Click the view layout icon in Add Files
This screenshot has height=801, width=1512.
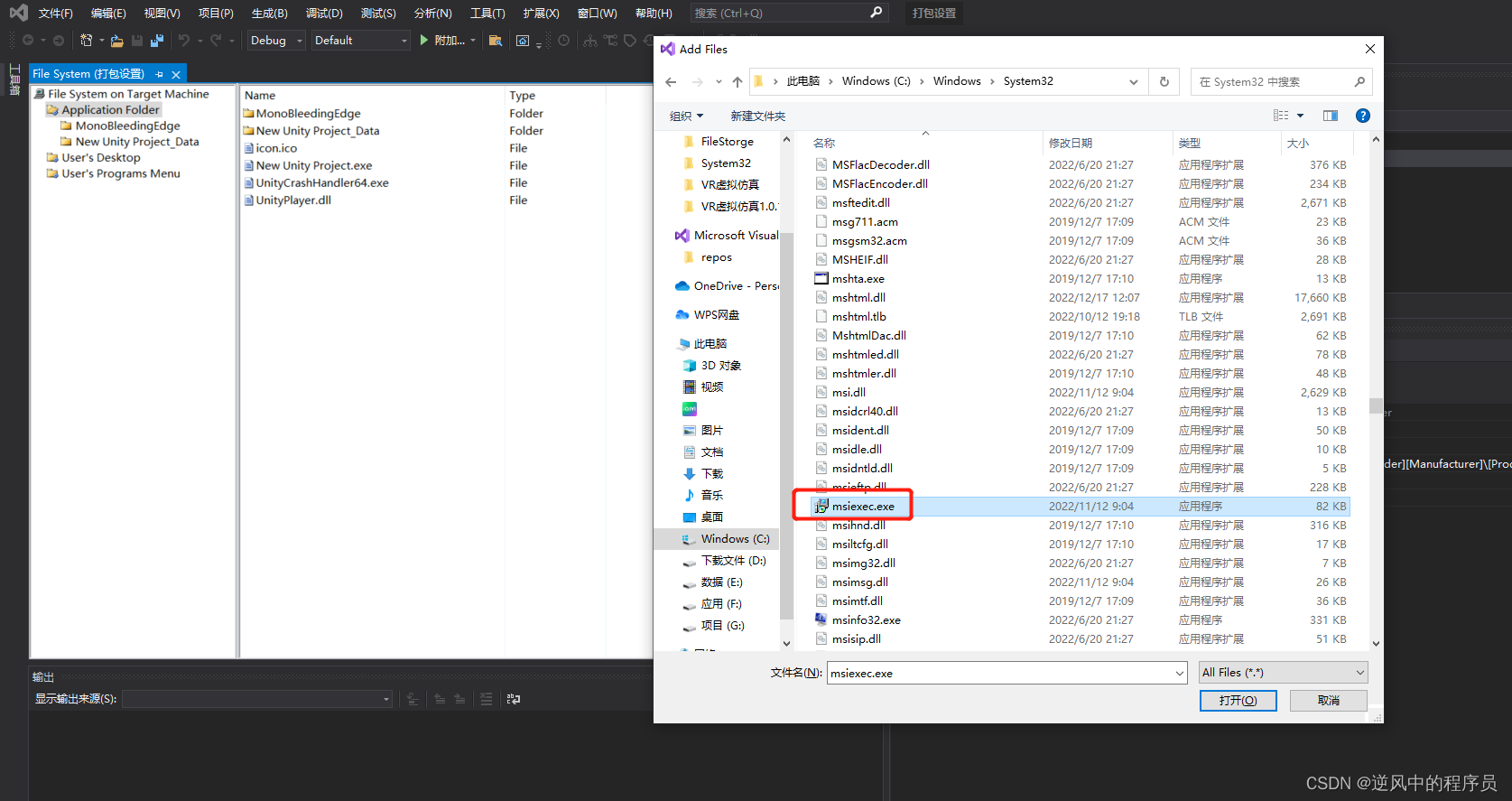coord(1281,116)
